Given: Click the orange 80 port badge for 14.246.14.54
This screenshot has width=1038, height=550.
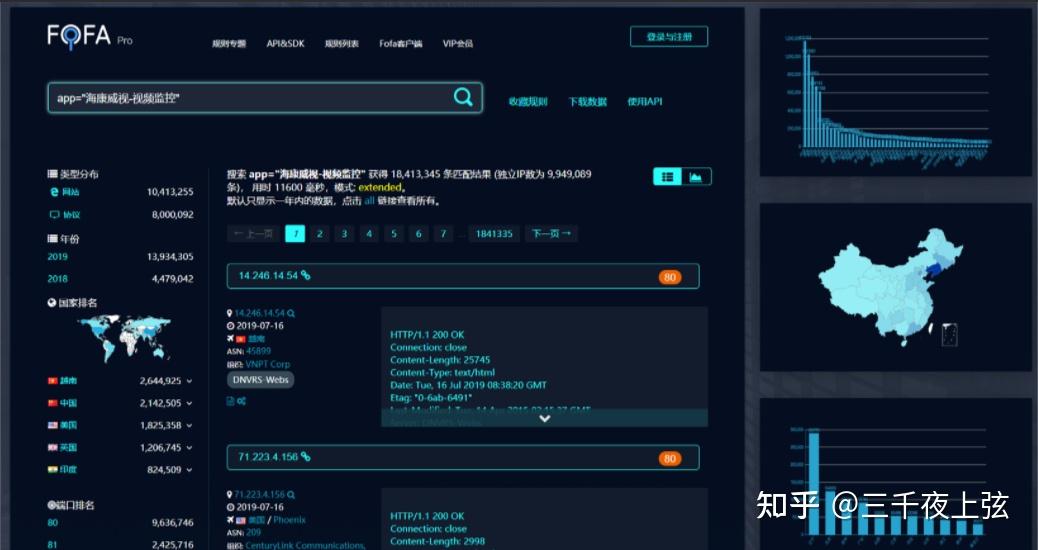Looking at the screenshot, I should pos(670,277).
